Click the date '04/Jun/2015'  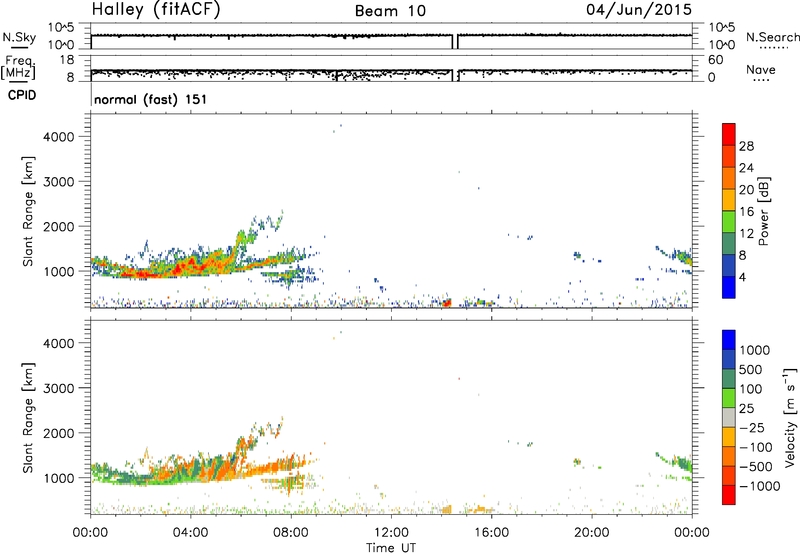(639, 9)
